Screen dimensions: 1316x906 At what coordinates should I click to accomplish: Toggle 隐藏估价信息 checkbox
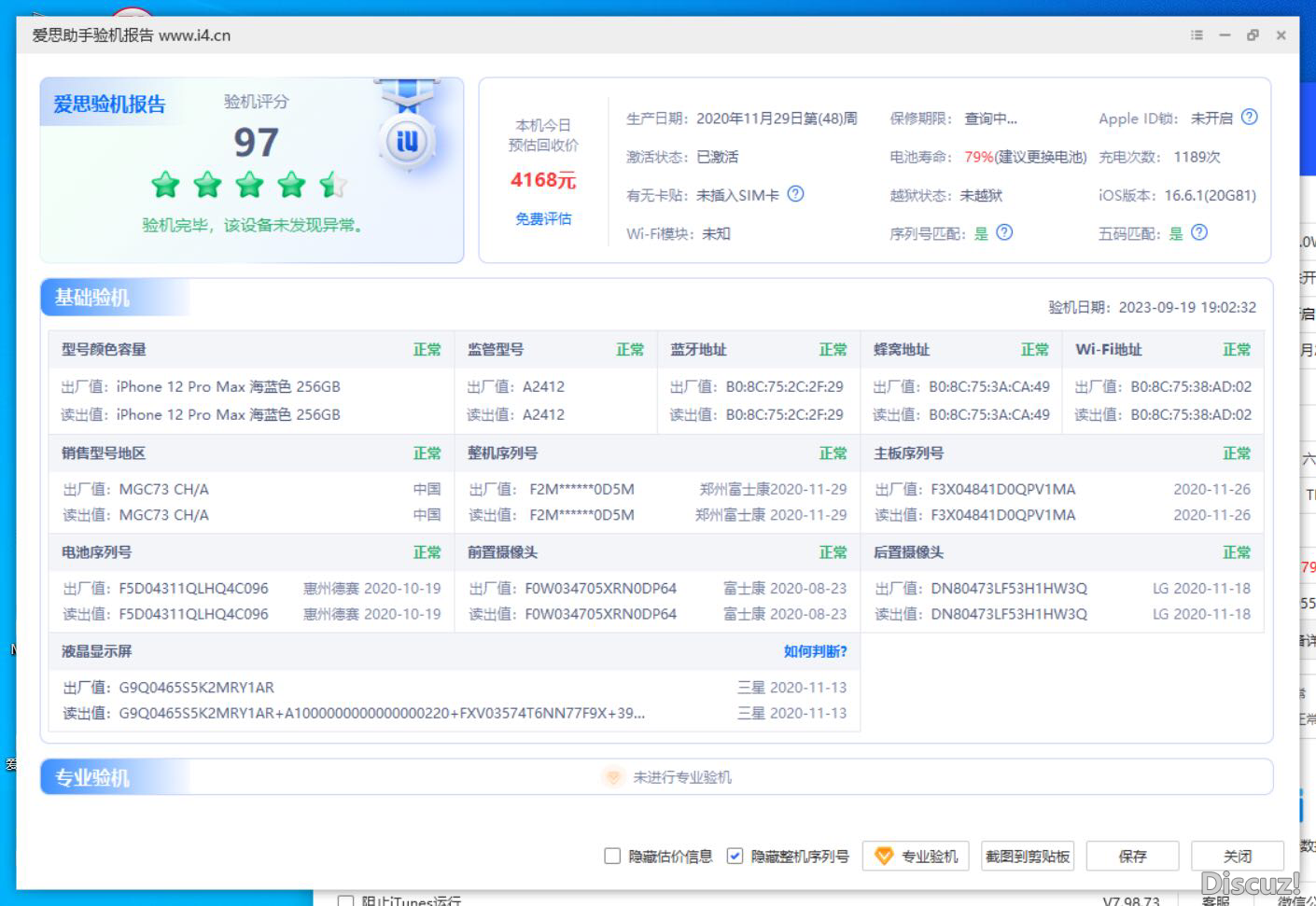tap(612, 856)
